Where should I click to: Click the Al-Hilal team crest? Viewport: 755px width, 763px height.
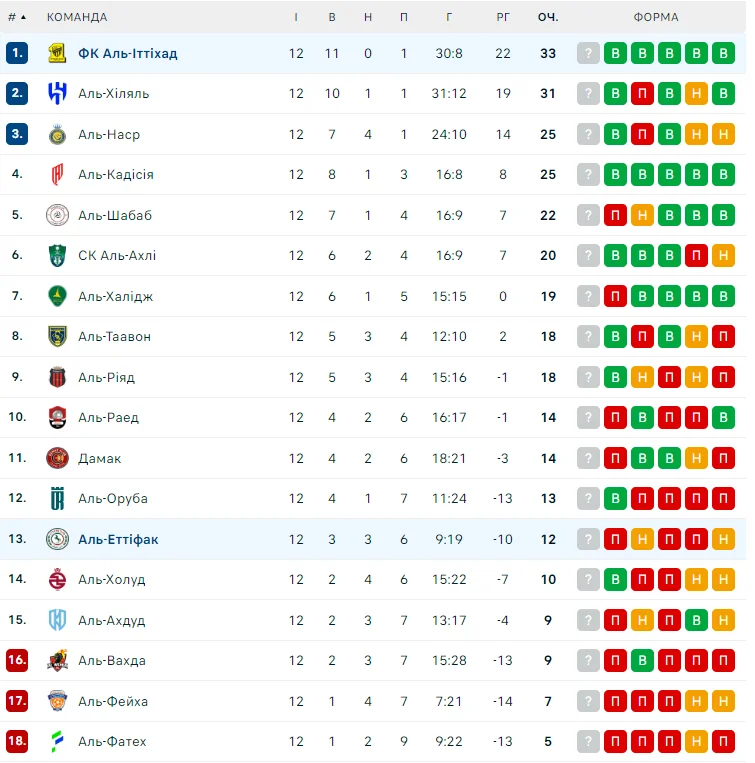tap(57, 93)
